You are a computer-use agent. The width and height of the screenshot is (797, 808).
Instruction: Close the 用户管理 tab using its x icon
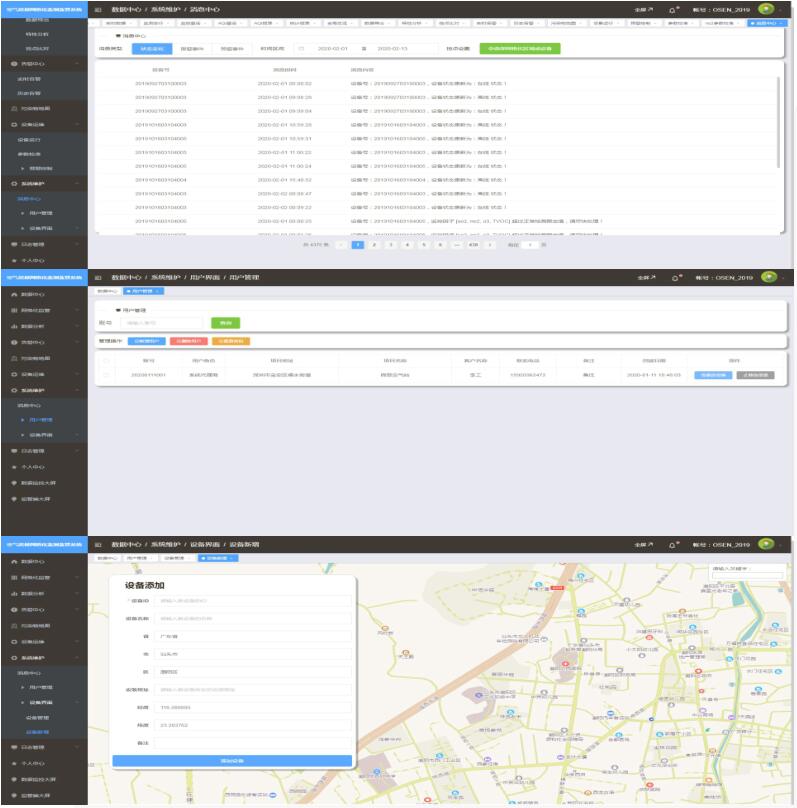[158, 290]
